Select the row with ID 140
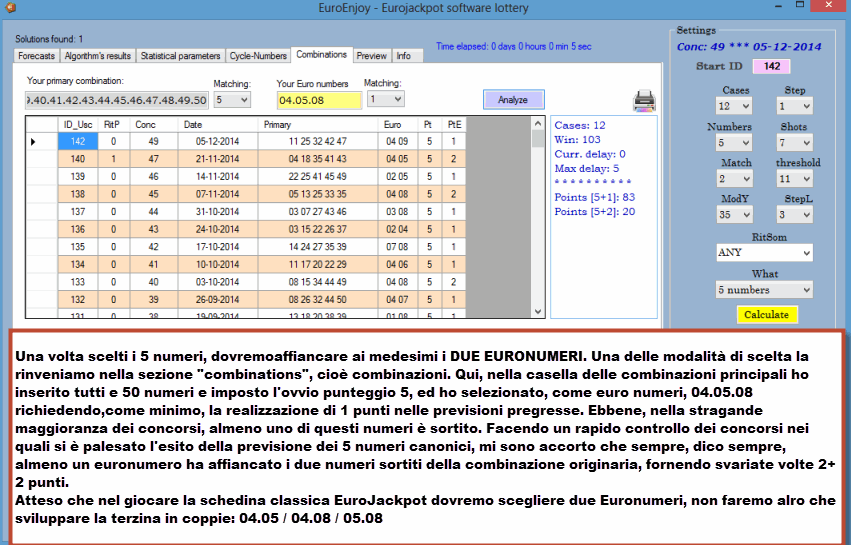The image size is (851, 545). [245, 159]
